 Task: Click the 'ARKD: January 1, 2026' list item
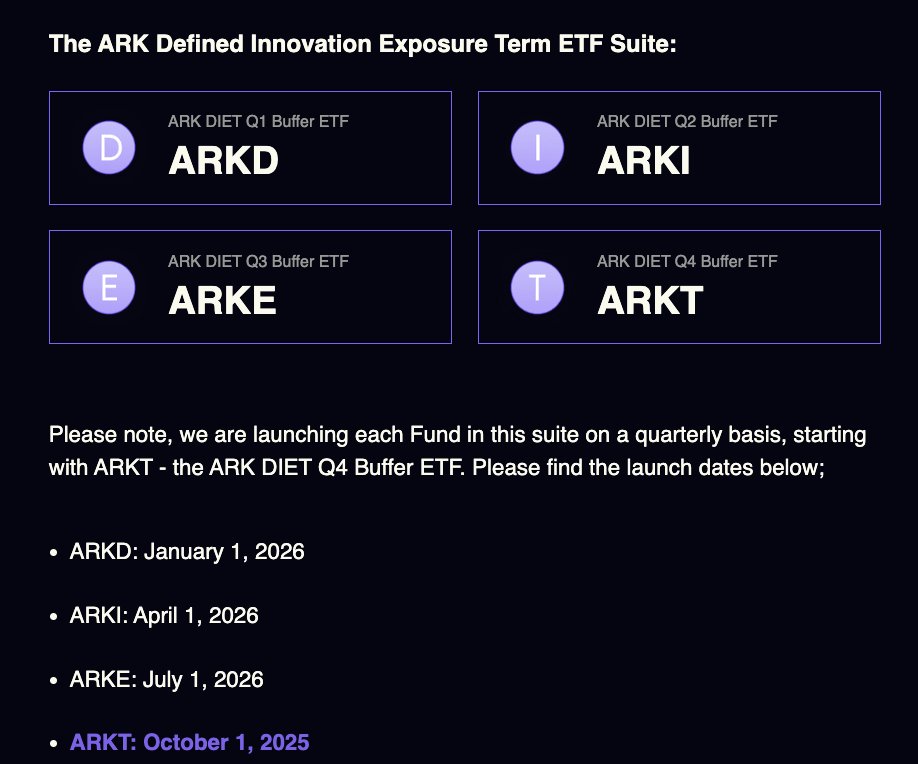coord(187,552)
